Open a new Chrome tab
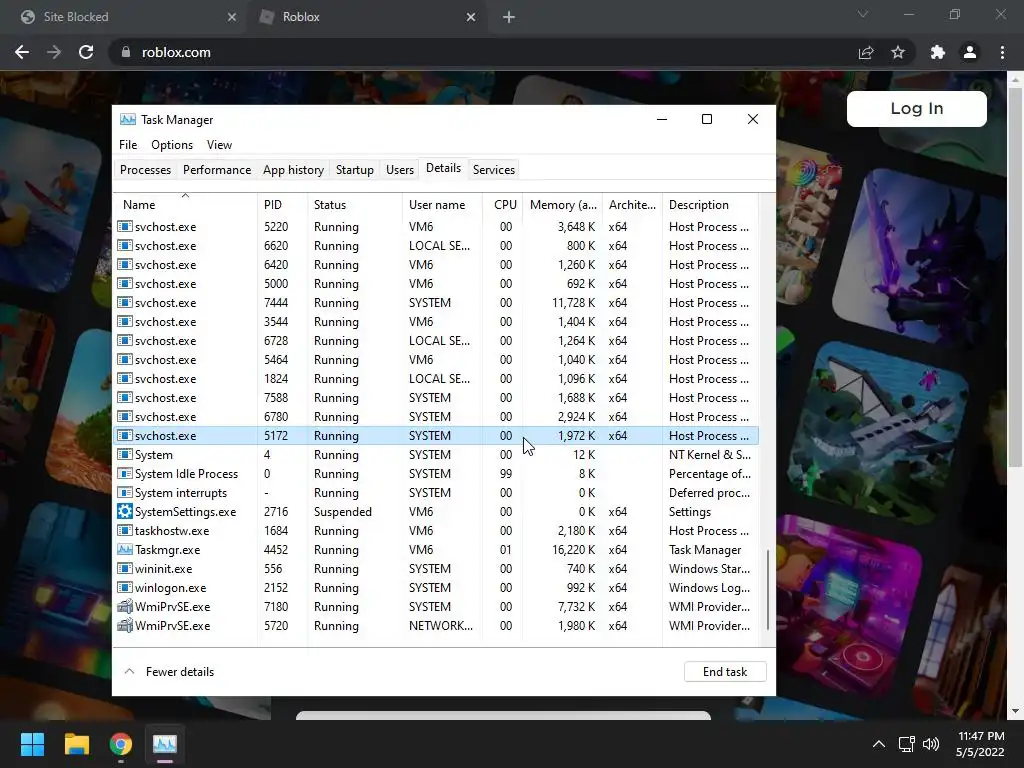The width and height of the screenshot is (1024, 768). (509, 17)
